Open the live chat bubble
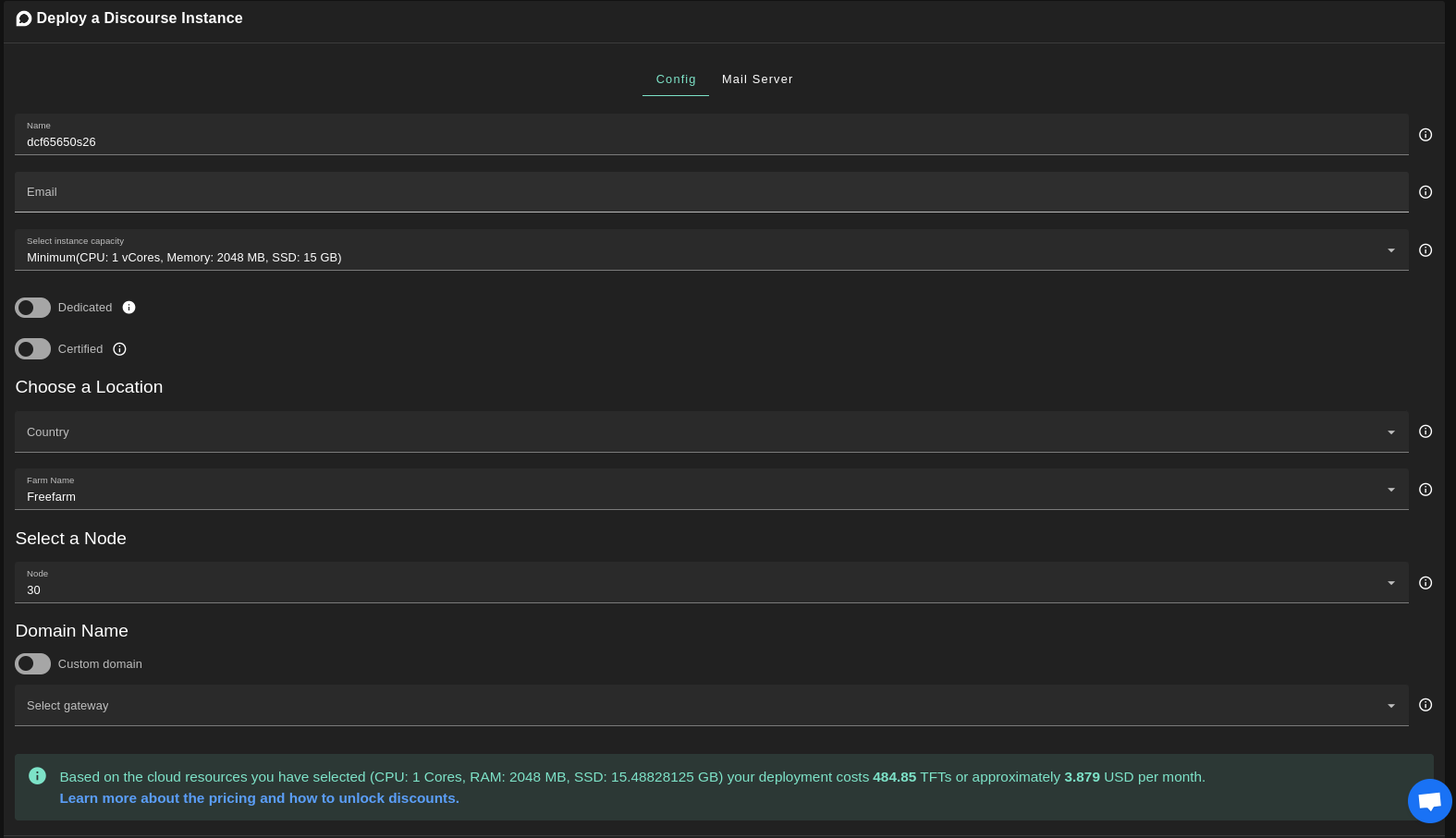The height and width of the screenshot is (838, 1456). point(1429,800)
